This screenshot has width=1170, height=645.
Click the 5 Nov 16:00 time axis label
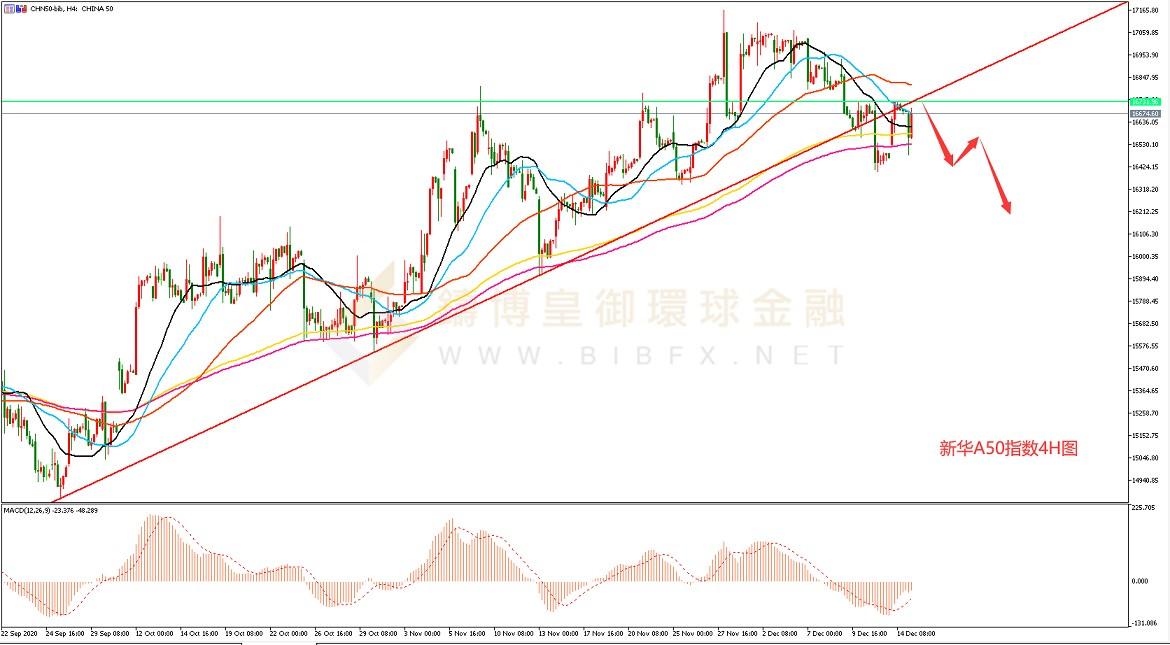469,633
